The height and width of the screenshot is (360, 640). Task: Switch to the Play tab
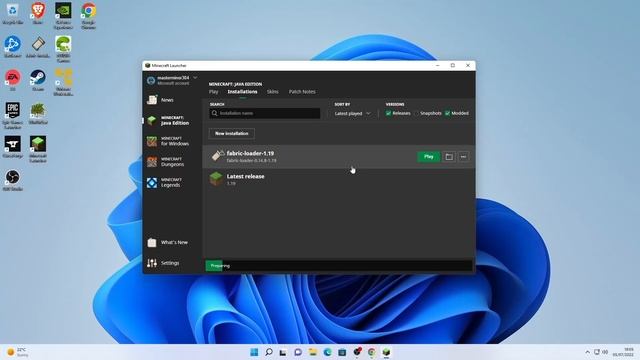pyautogui.click(x=213, y=92)
